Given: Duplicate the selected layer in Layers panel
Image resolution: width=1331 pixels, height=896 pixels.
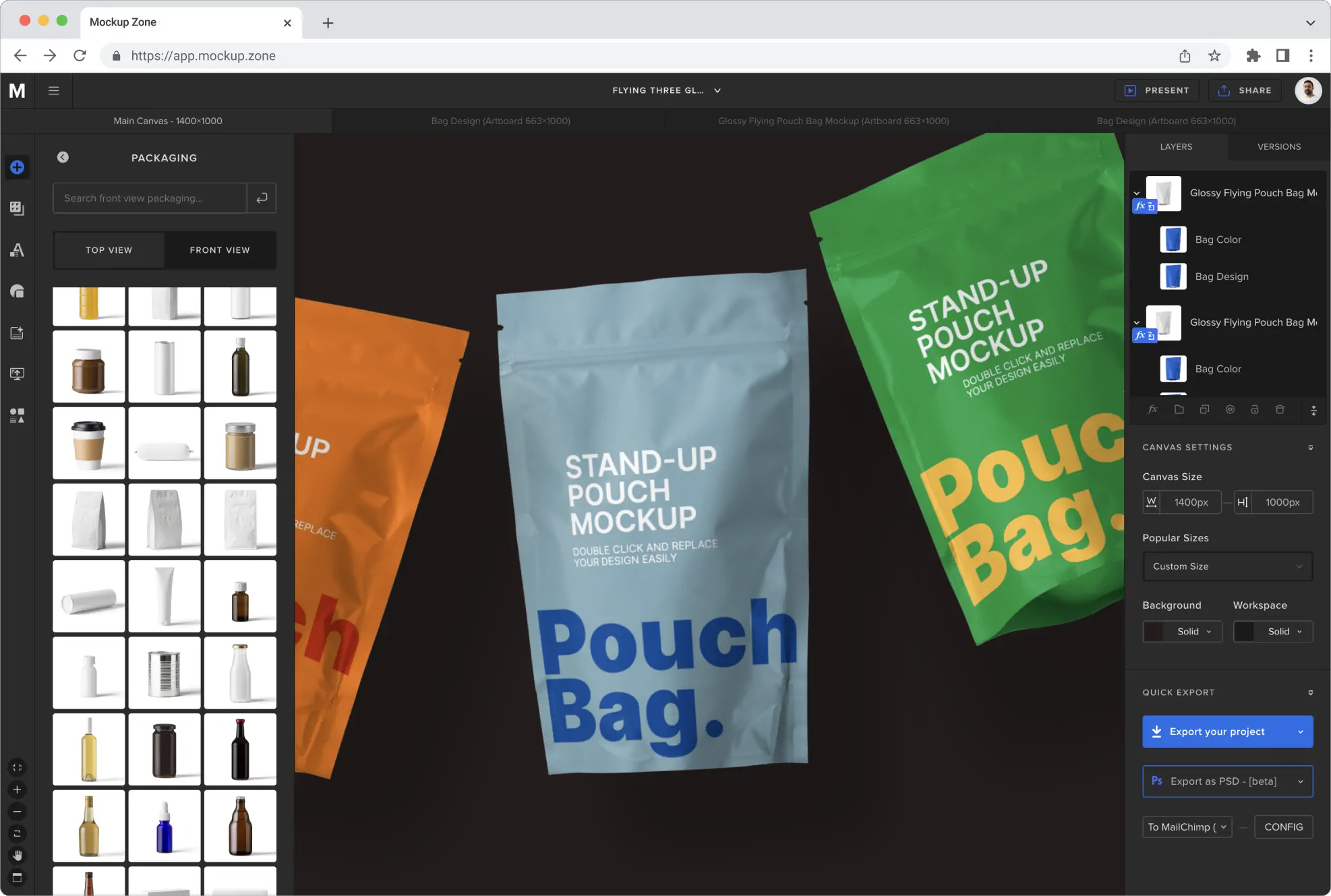Looking at the screenshot, I should (x=1204, y=409).
